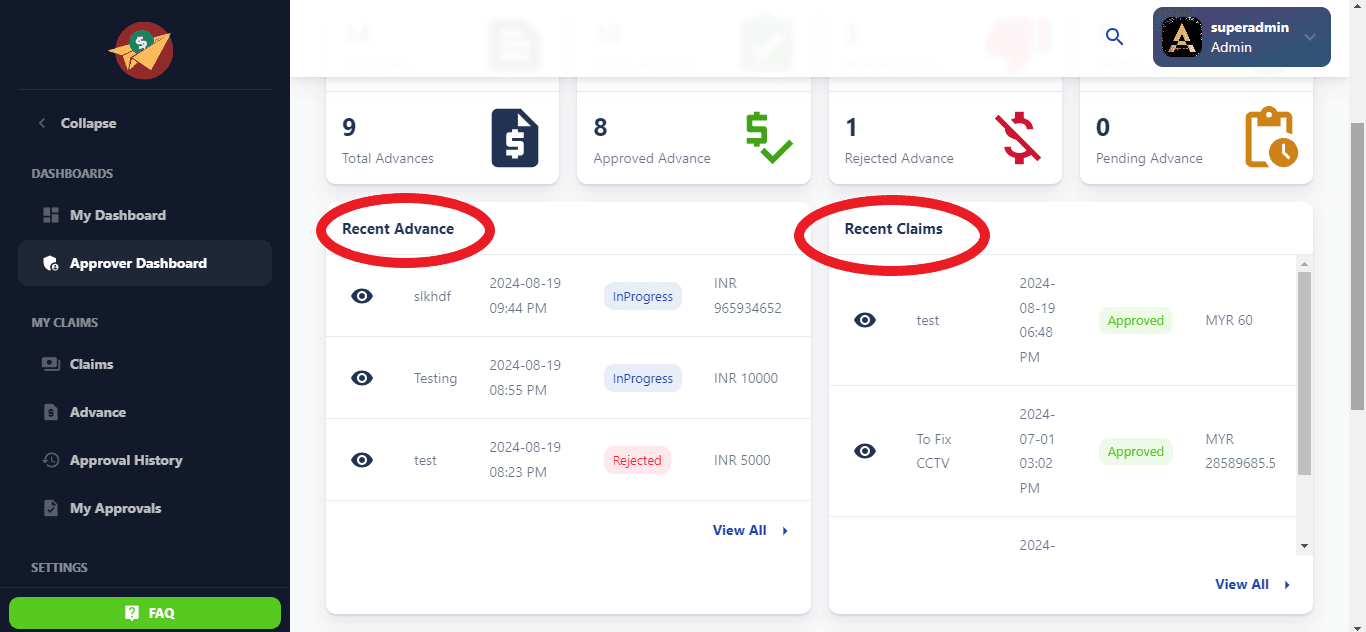
Task: Click the search magnifier icon
Action: click(x=1114, y=37)
